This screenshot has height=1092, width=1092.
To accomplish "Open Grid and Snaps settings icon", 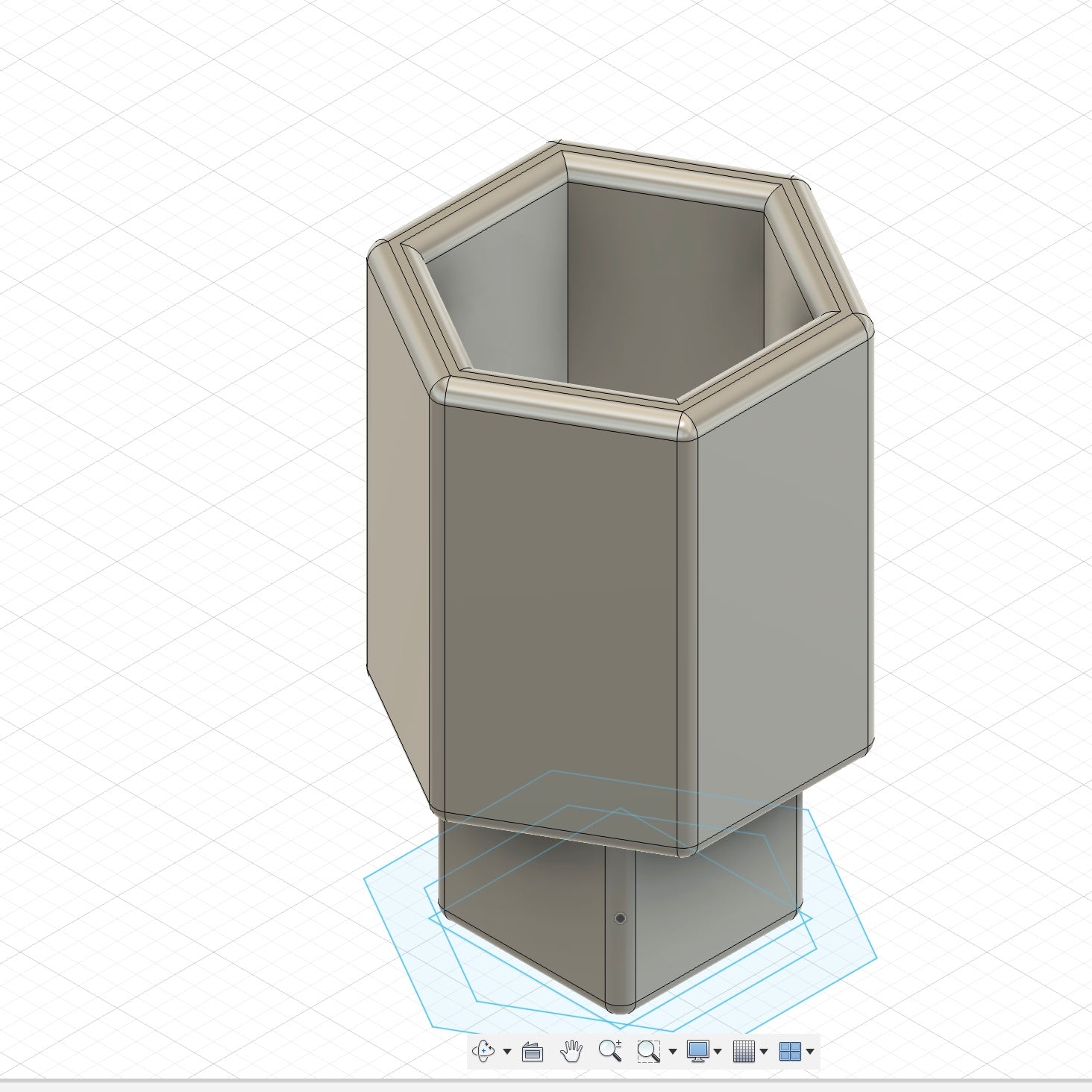I will (x=744, y=1052).
